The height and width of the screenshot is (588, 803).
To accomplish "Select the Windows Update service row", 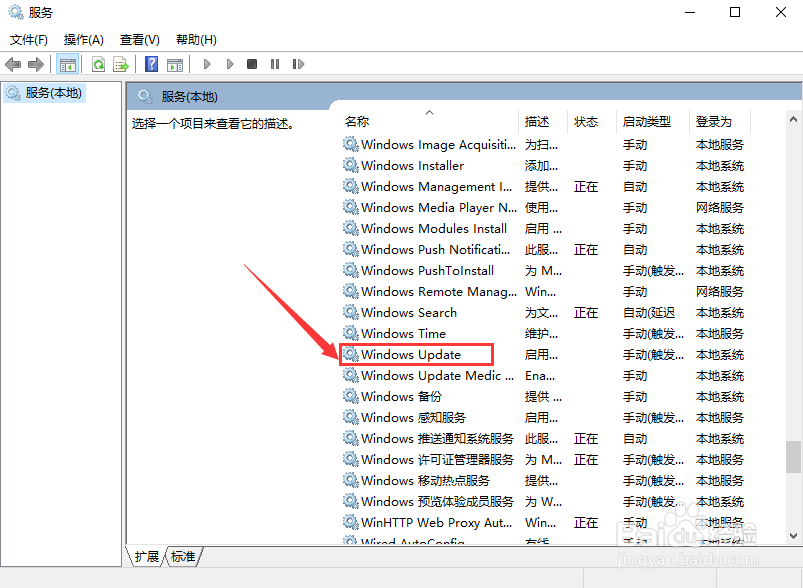I will pos(543,354).
